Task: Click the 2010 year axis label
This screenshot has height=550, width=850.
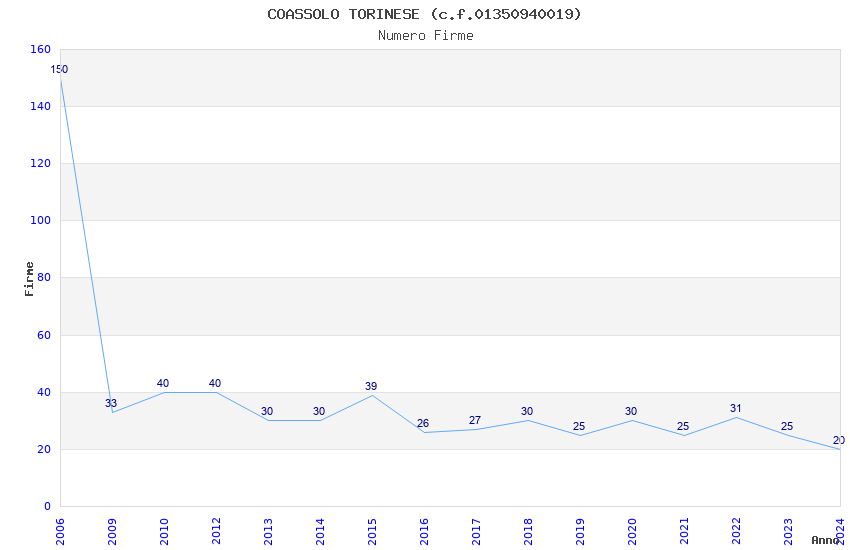Action: coord(164,532)
